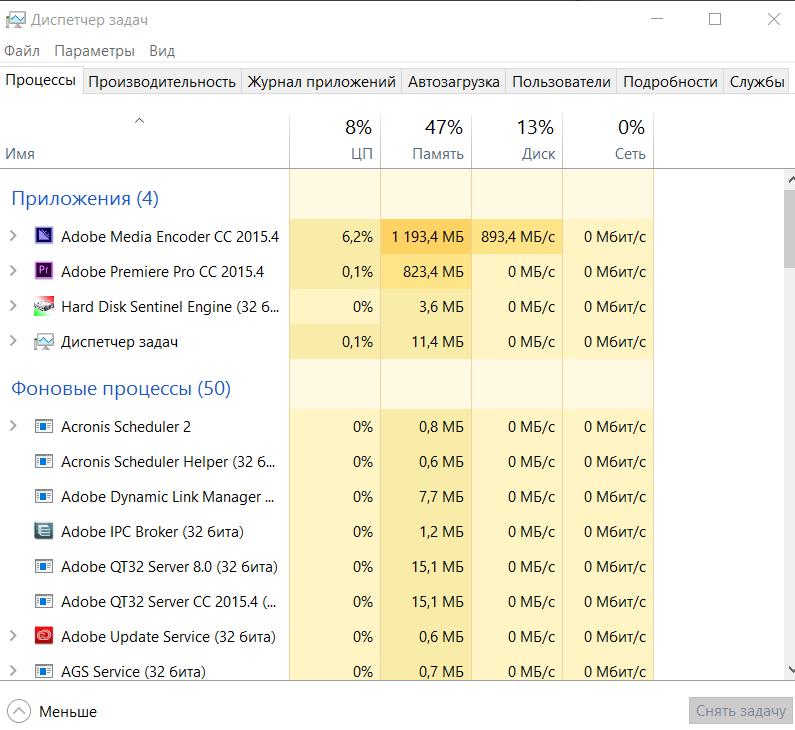Open the Файл menu

click(x=22, y=51)
